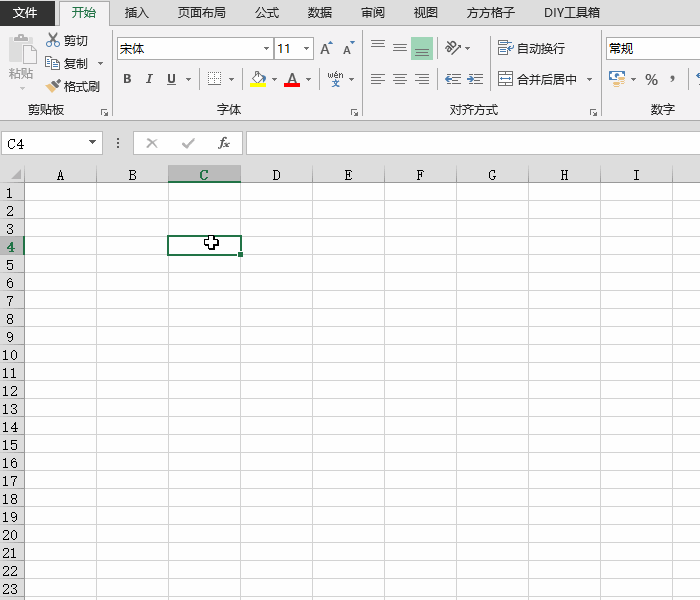Screen dimensions: 700x600
Task: Open the 常规 number format box
Action: pyautogui.click(x=653, y=48)
